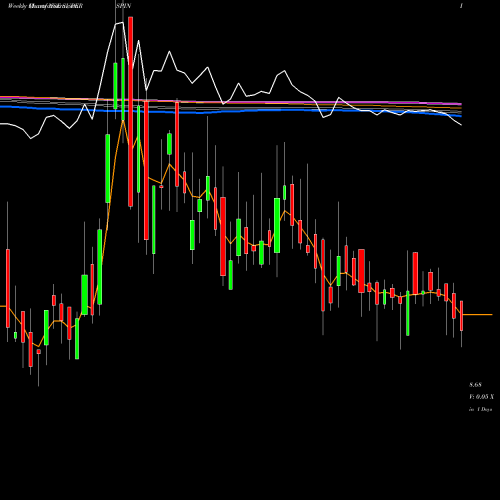Click the 'SPIN' label at top
Image resolution: width=500 pixels, height=500 pixels.
tap(123, 6)
